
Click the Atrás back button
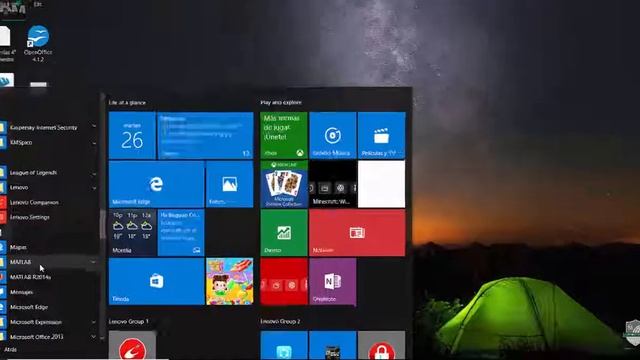(x=10, y=350)
